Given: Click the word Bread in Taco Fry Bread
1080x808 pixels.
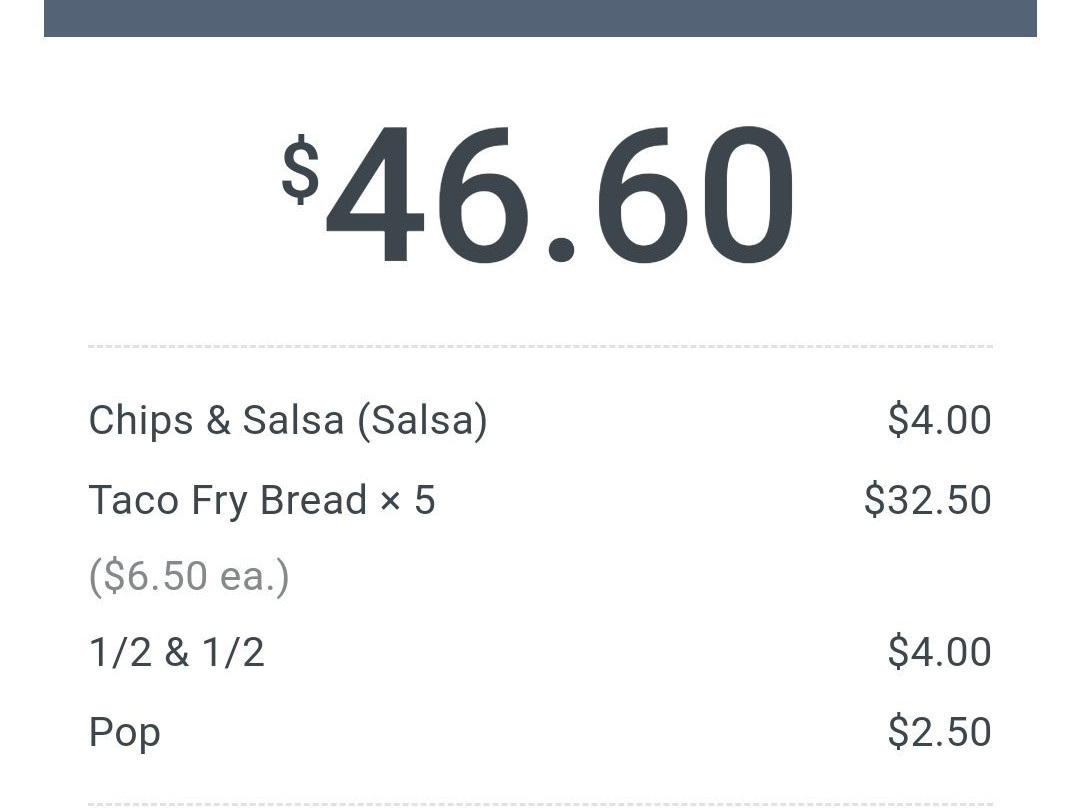Looking at the screenshot, I should pos(313,500).
